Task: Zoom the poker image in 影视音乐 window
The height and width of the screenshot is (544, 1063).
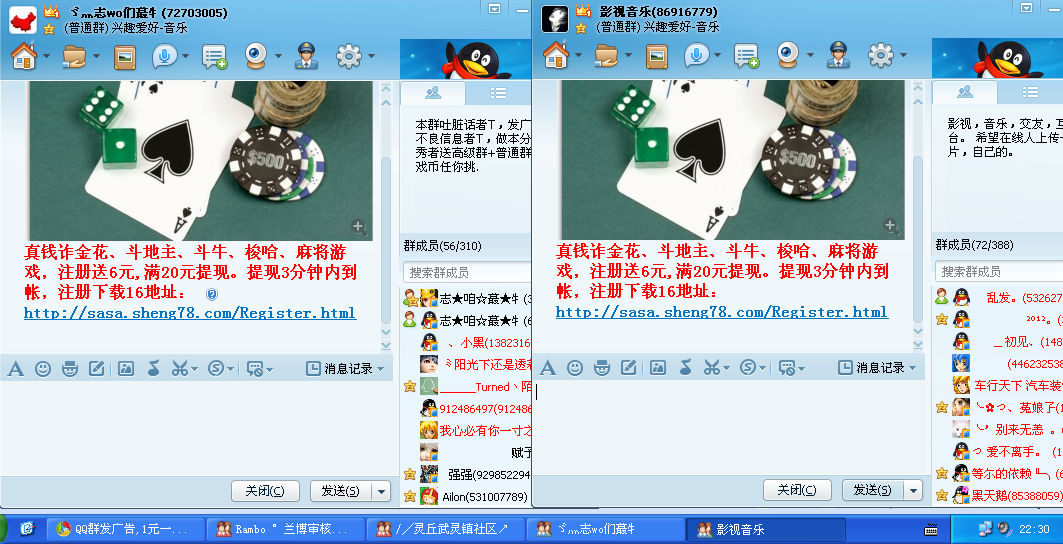Action: [x=891, y=226]
